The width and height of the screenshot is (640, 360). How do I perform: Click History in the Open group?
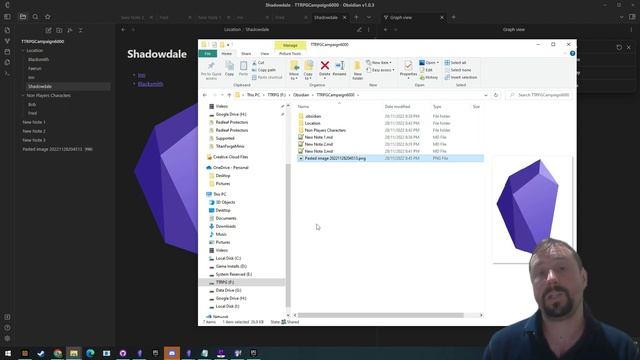click(429, 77)
